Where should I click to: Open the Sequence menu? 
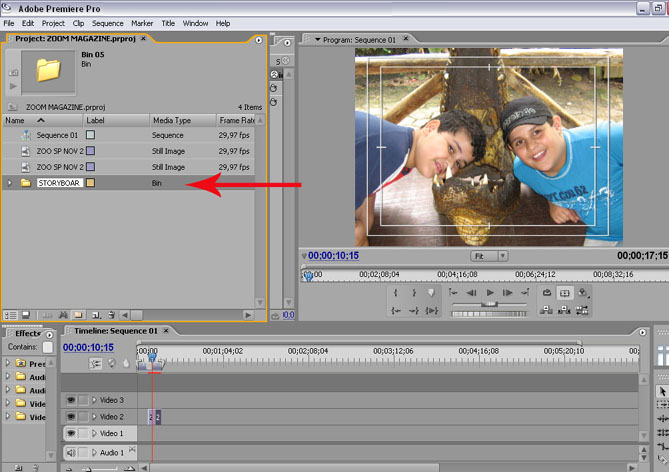107,23
